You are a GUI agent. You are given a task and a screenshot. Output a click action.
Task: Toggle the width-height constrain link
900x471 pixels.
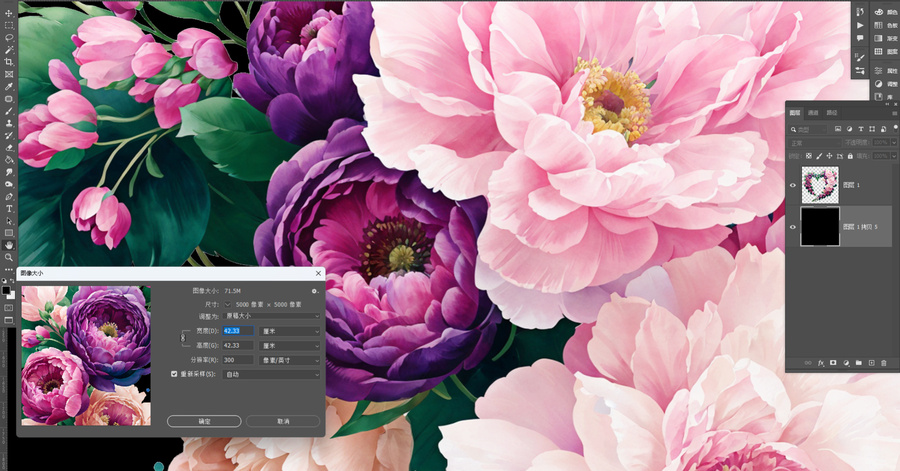(x=183, y=338)
